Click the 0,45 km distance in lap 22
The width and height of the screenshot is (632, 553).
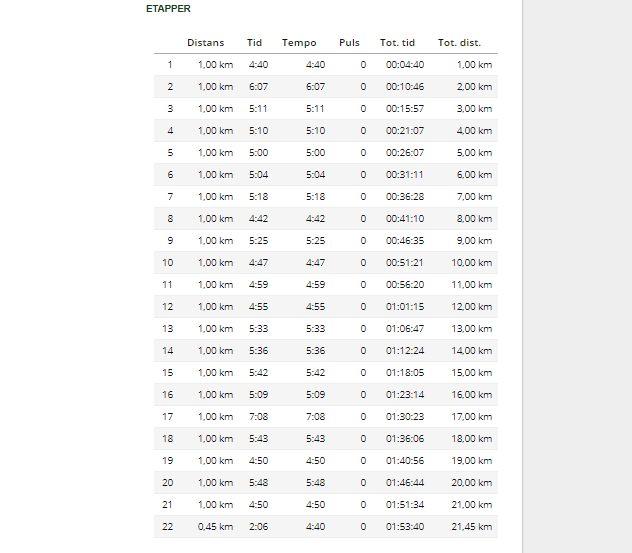215,527
